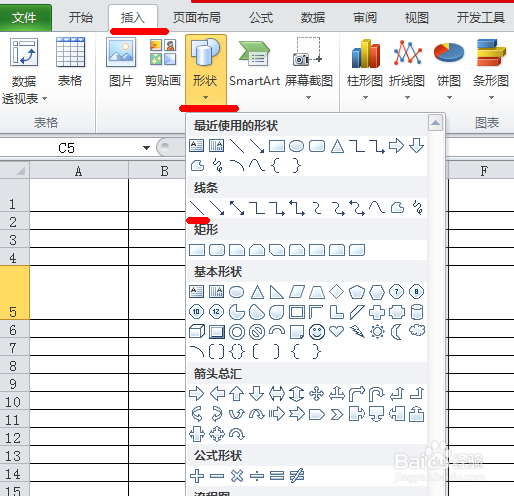Image resolution: width=514 pixels, height=496 pixels.
Task: Select the straight line shape under 线条
Action: 197,208
